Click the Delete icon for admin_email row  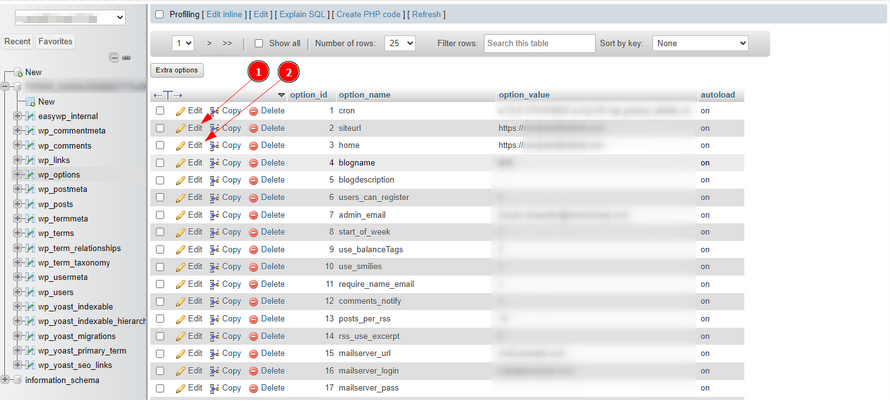coord(254,215)
